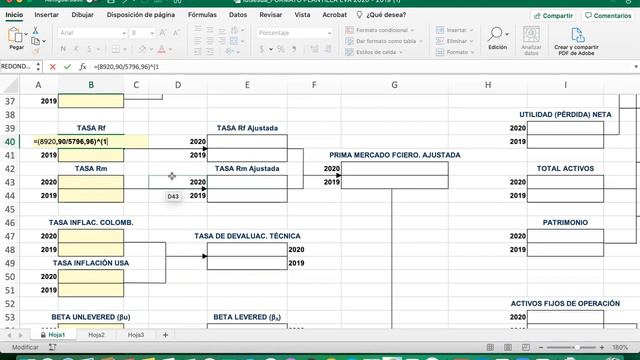
Task: Click the italic K icon
Action: [76, 49]
